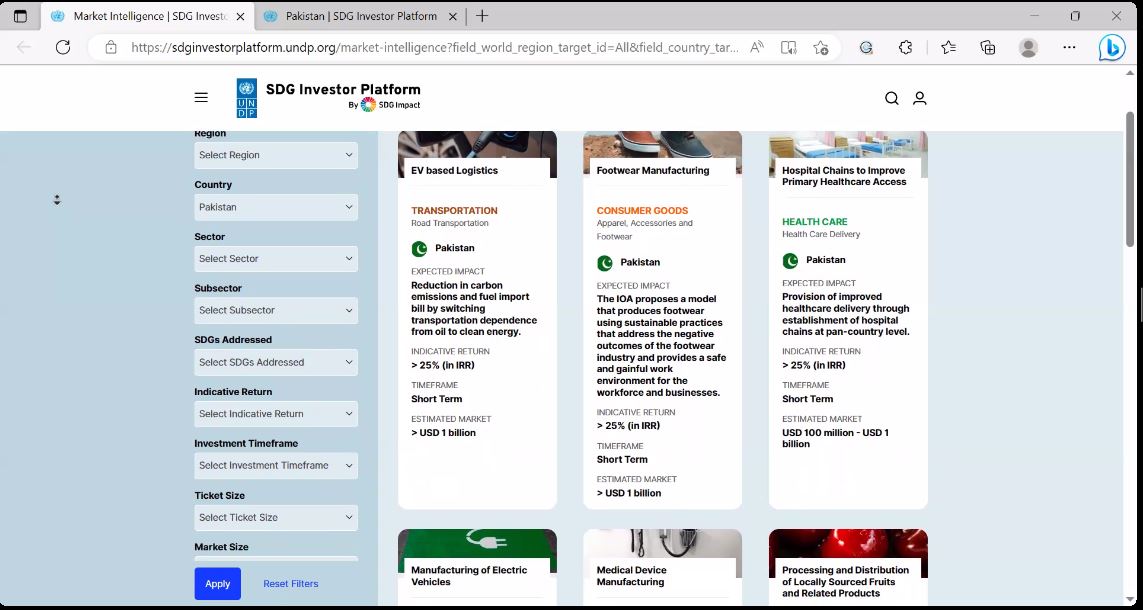Go back with the browser back arrow

click(23, 47)
